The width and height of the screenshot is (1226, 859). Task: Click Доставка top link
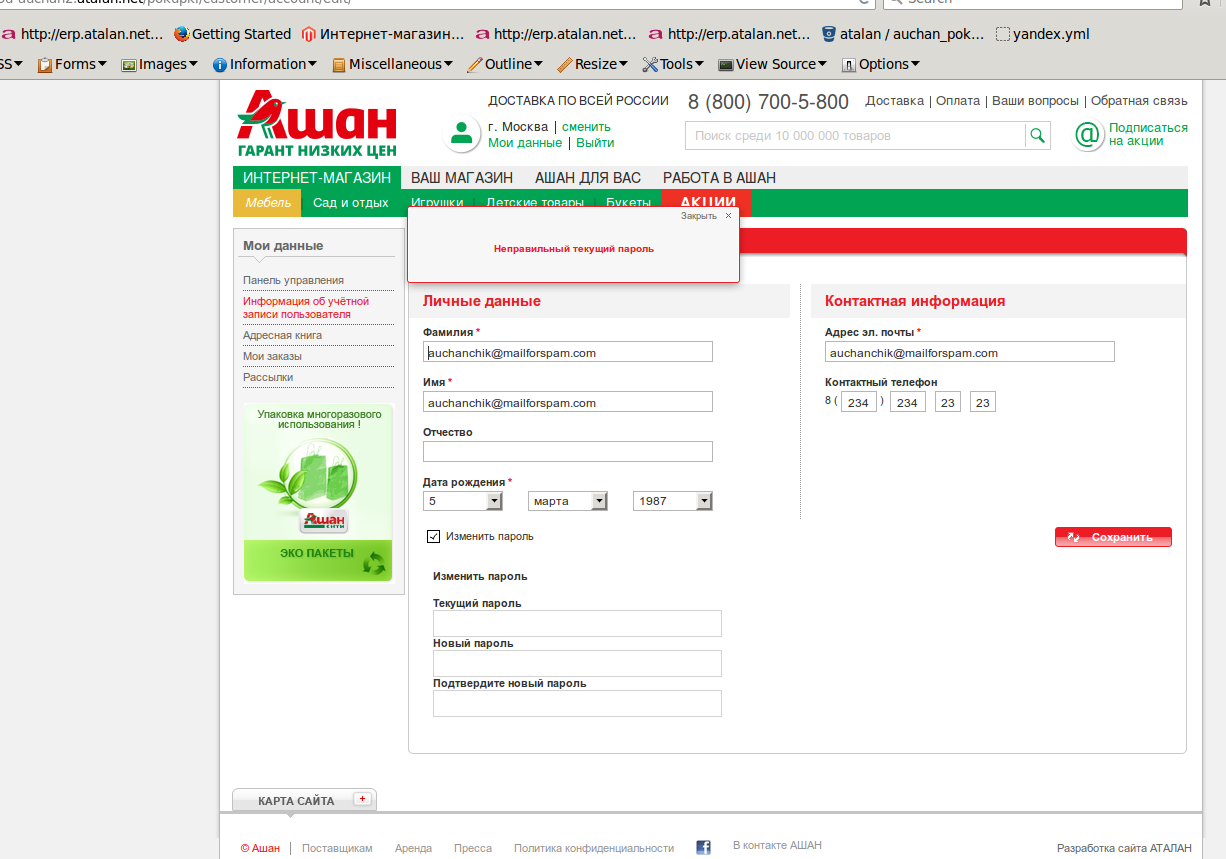(894, 101)
